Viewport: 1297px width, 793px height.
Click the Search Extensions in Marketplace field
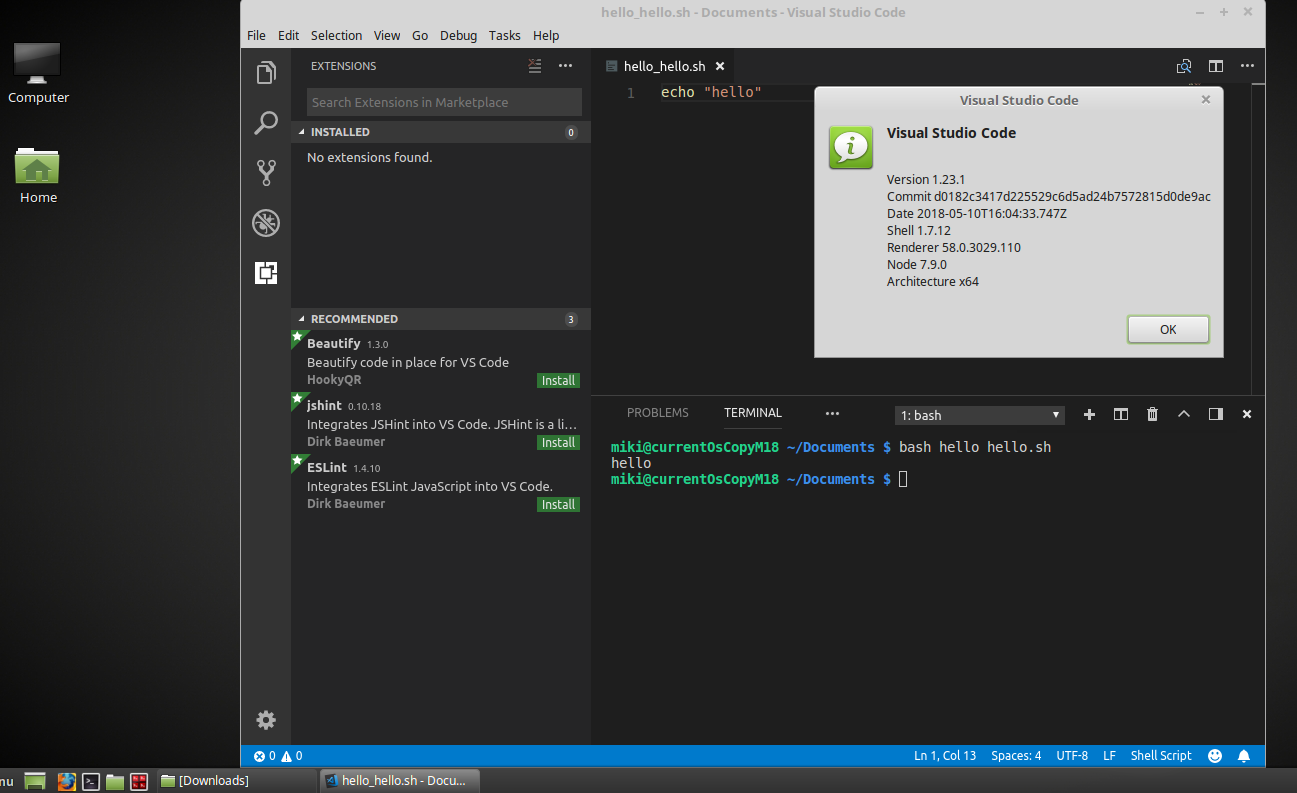441,102
